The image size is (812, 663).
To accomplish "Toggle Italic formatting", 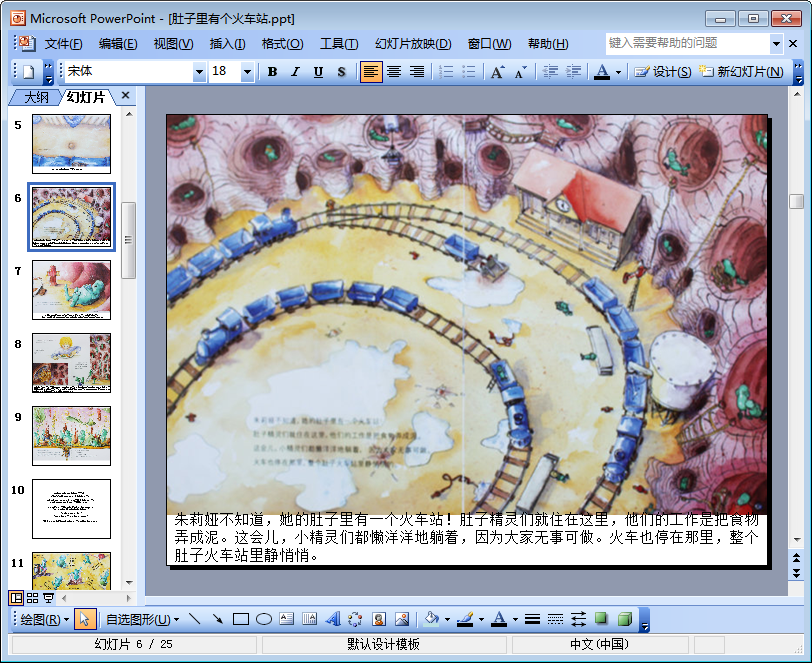I will [x=295, y=71].
